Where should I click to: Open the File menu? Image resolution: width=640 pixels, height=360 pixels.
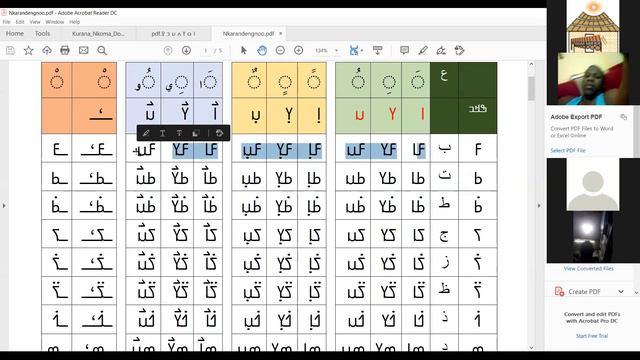pos(7,22)
